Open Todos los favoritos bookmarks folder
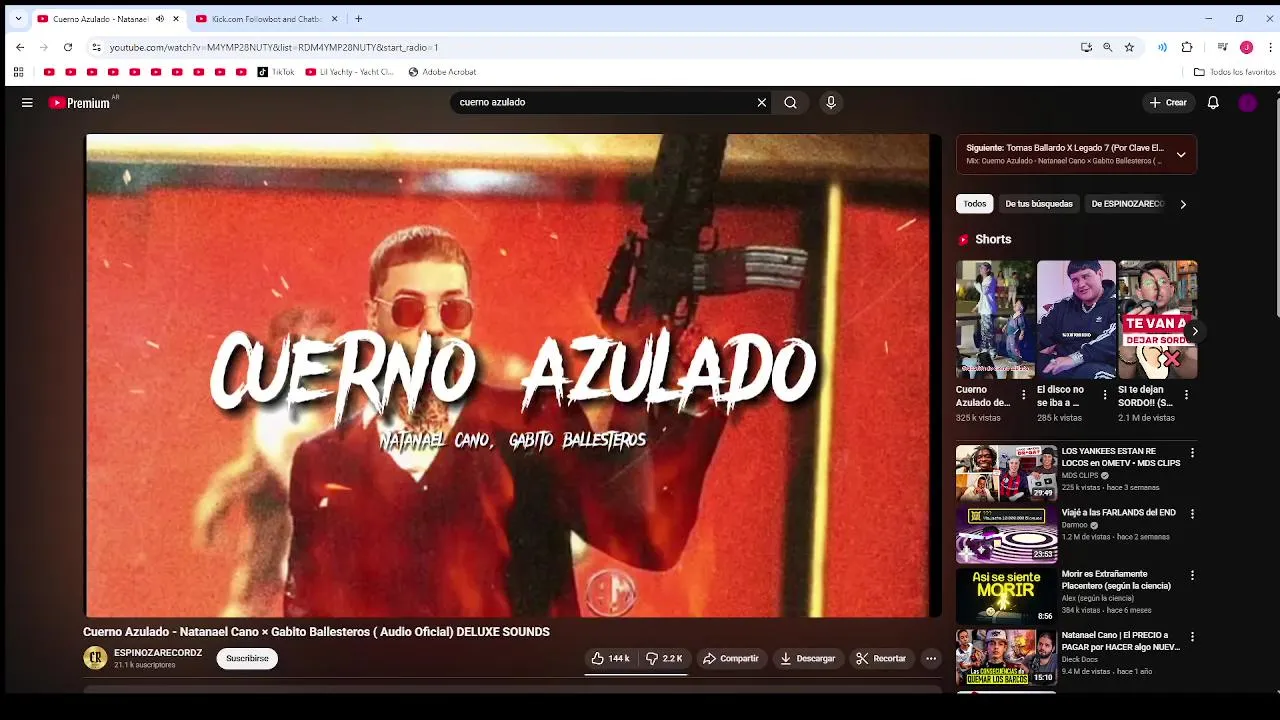The image size is (1280, 720). coord(1235,72)
